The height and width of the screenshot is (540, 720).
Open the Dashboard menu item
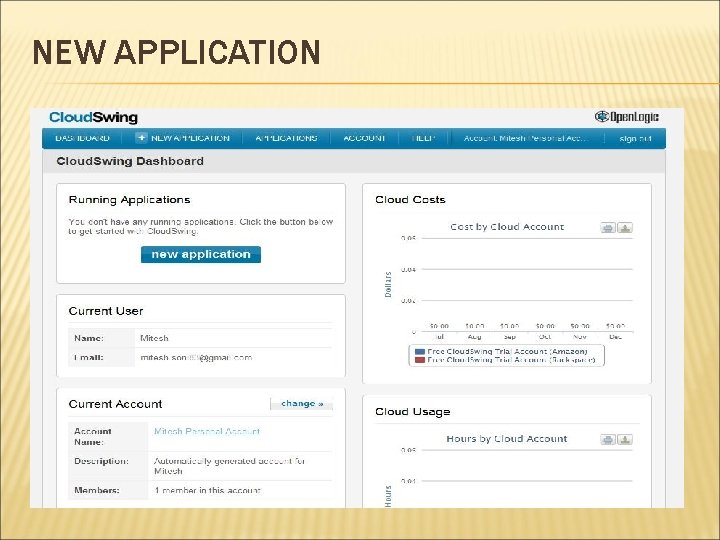pos(82,138)
